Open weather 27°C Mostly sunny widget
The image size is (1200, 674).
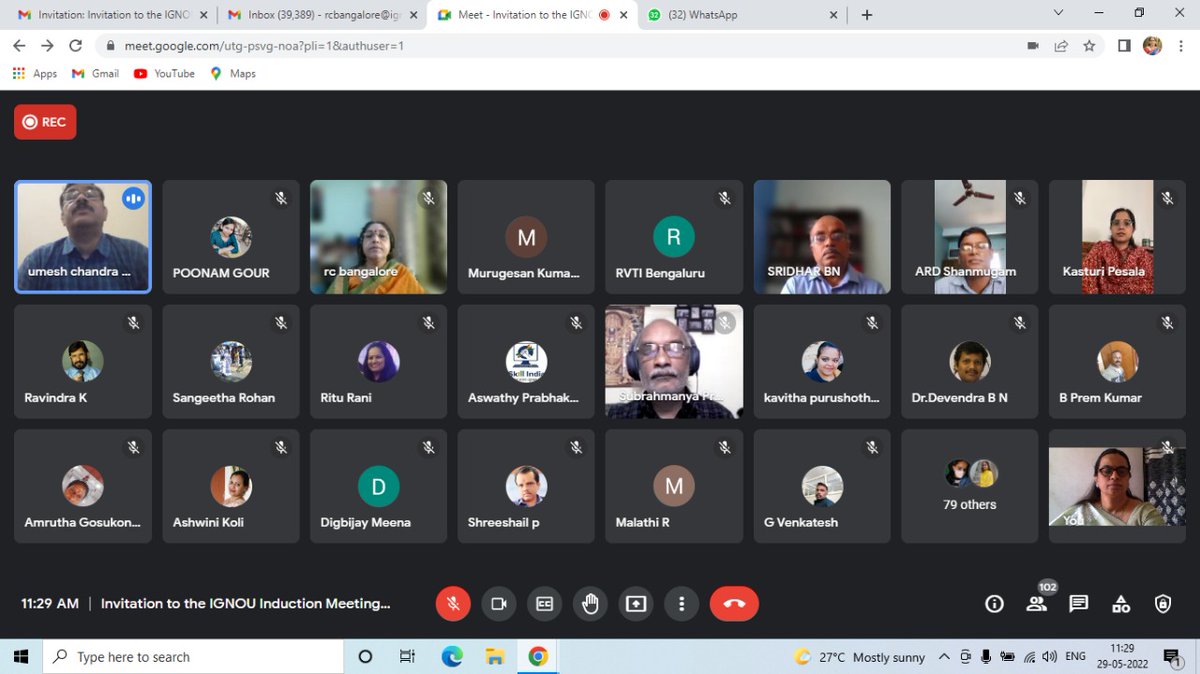[860, 657]
